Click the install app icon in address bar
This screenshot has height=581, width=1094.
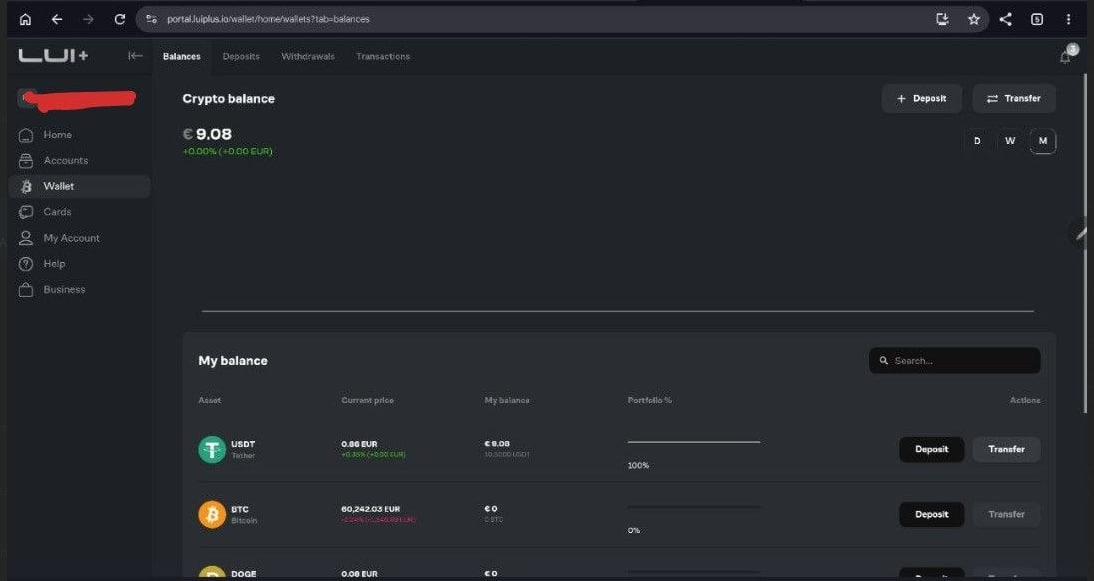(x=942, y=20)
